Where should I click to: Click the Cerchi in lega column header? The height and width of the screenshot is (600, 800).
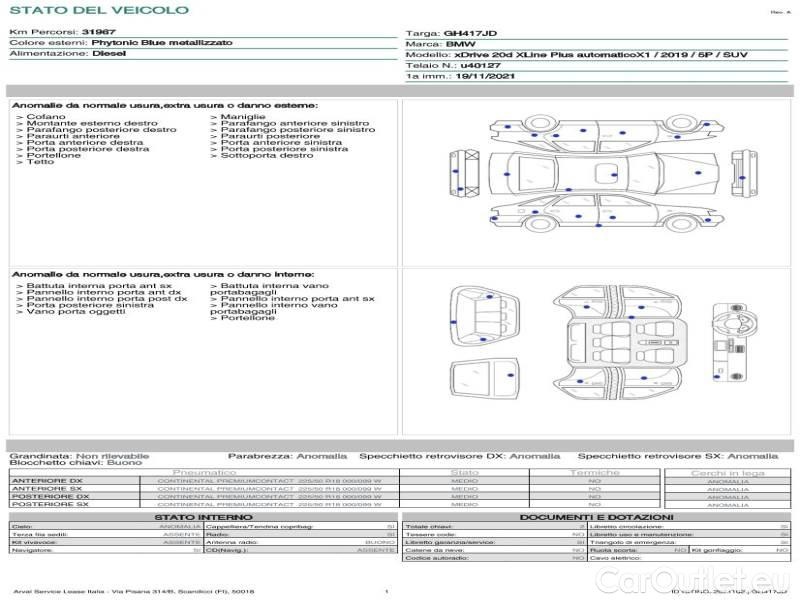click(727, 472)
